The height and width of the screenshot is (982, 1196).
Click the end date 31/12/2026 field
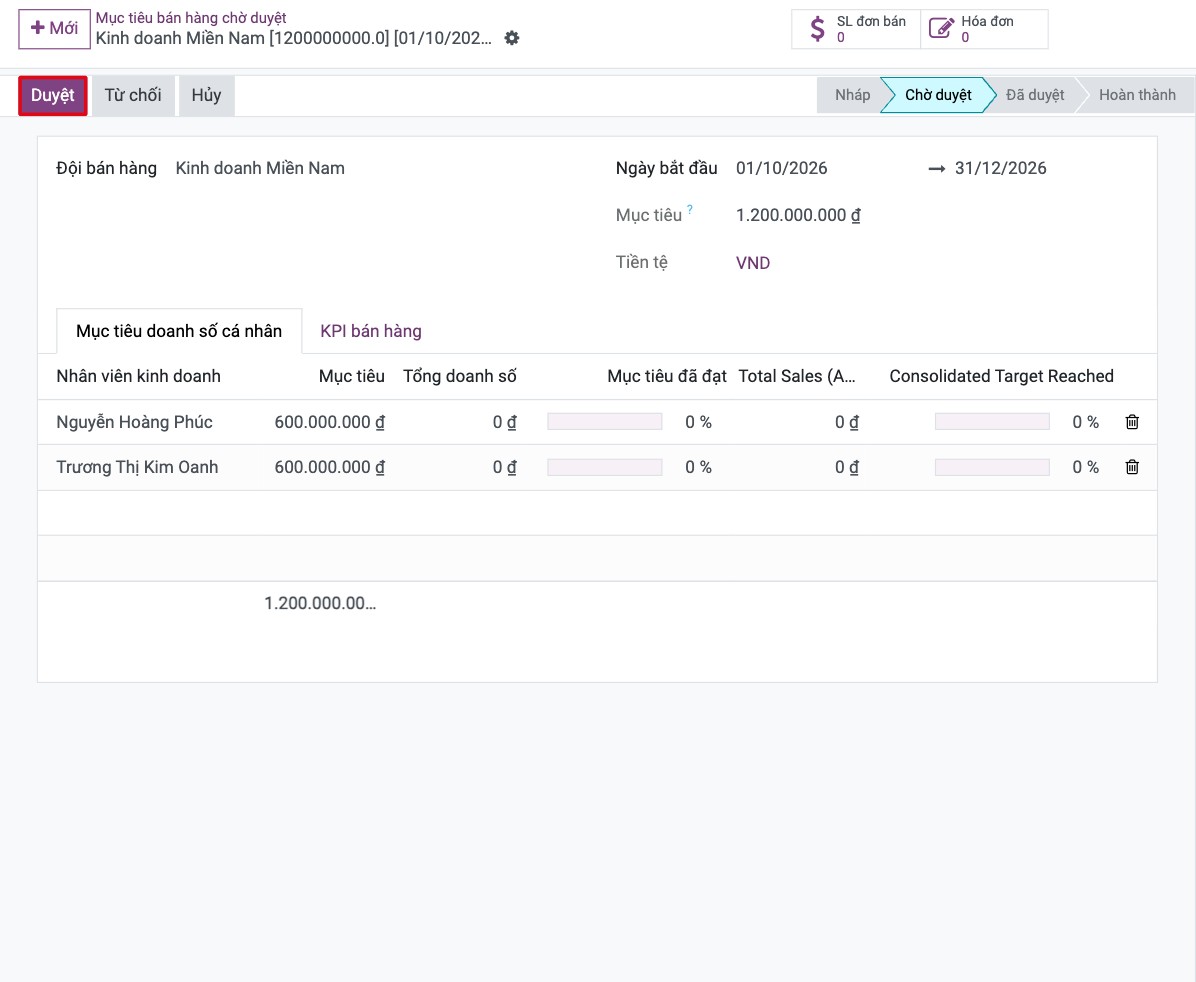(x=1001, y=169)
